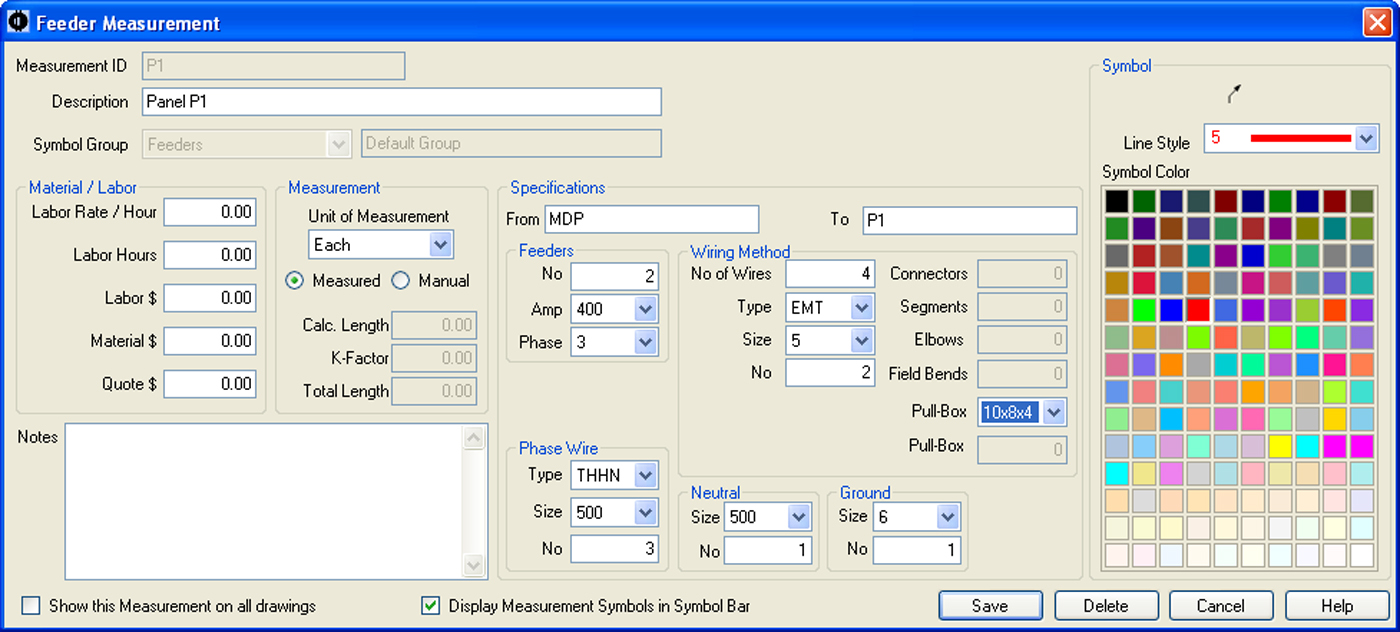This screenshot has height=632, width=1400.
Task: Select the Measured radio button
Action: coord(294,281)
